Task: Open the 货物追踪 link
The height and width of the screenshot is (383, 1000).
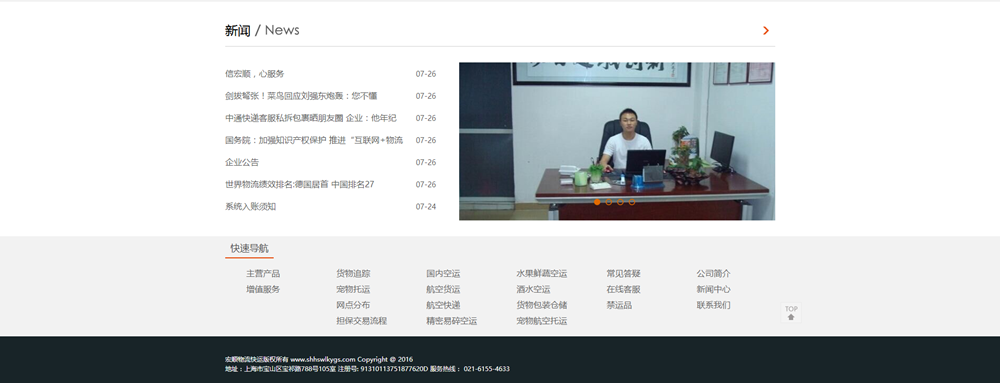Action: click(x=353, y=273)
